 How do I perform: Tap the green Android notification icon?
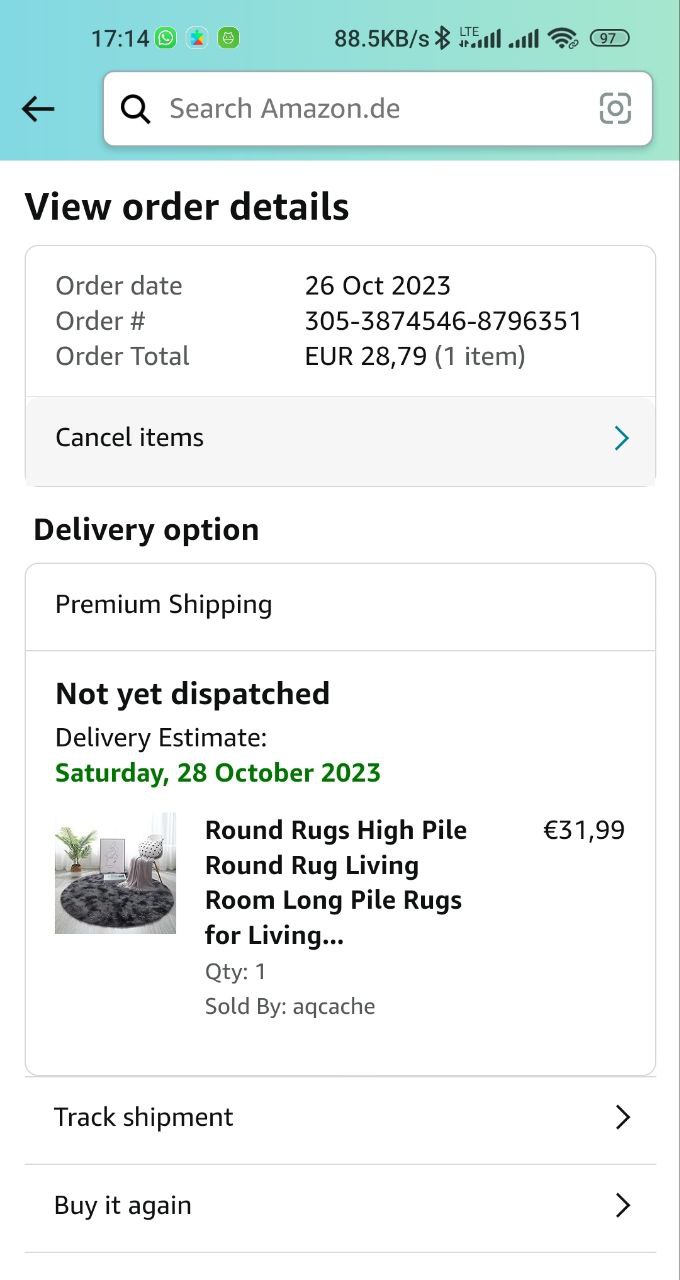coord(228,39)
